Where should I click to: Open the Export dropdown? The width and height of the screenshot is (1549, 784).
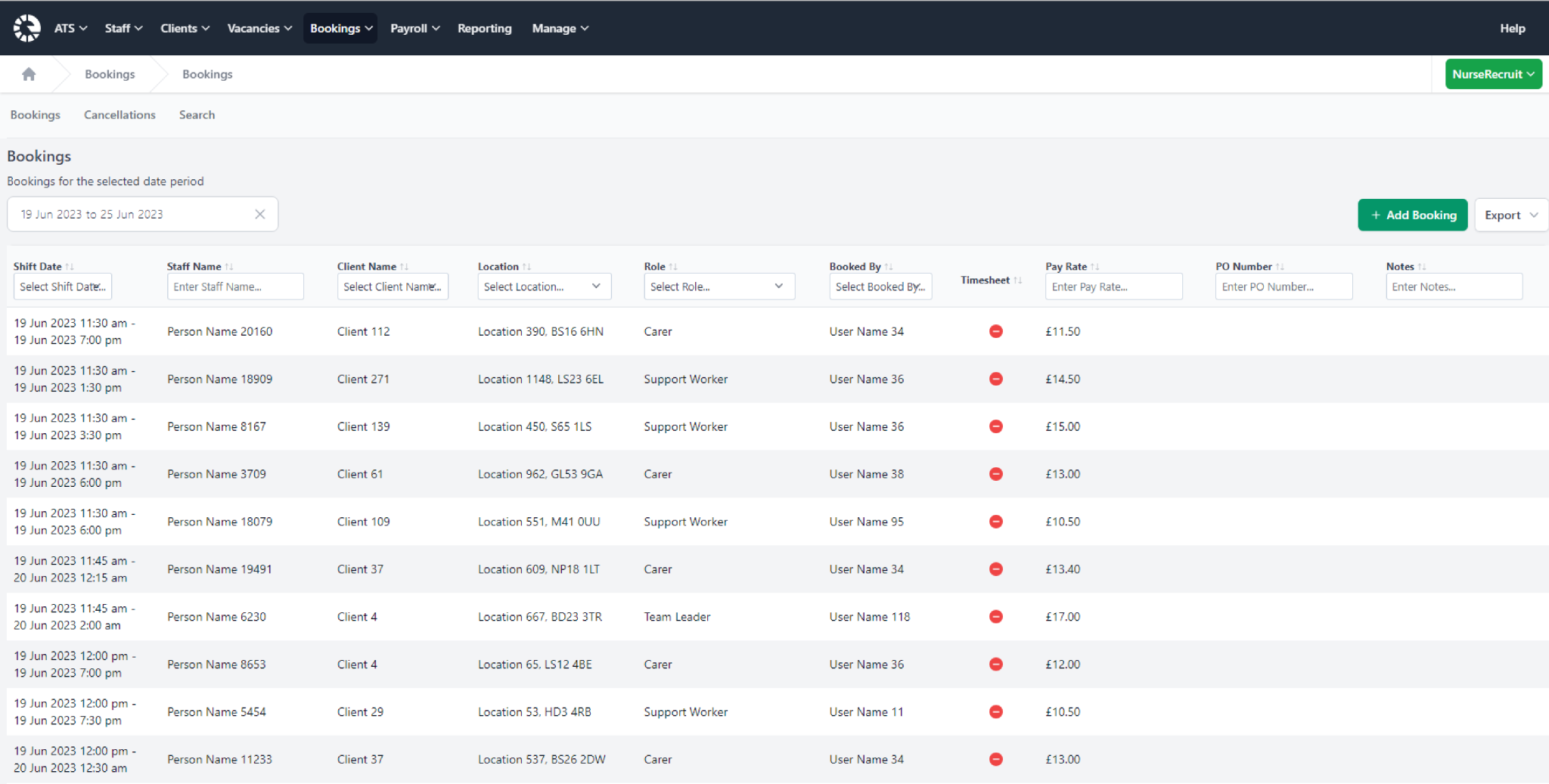click(x=1510, y=215)
